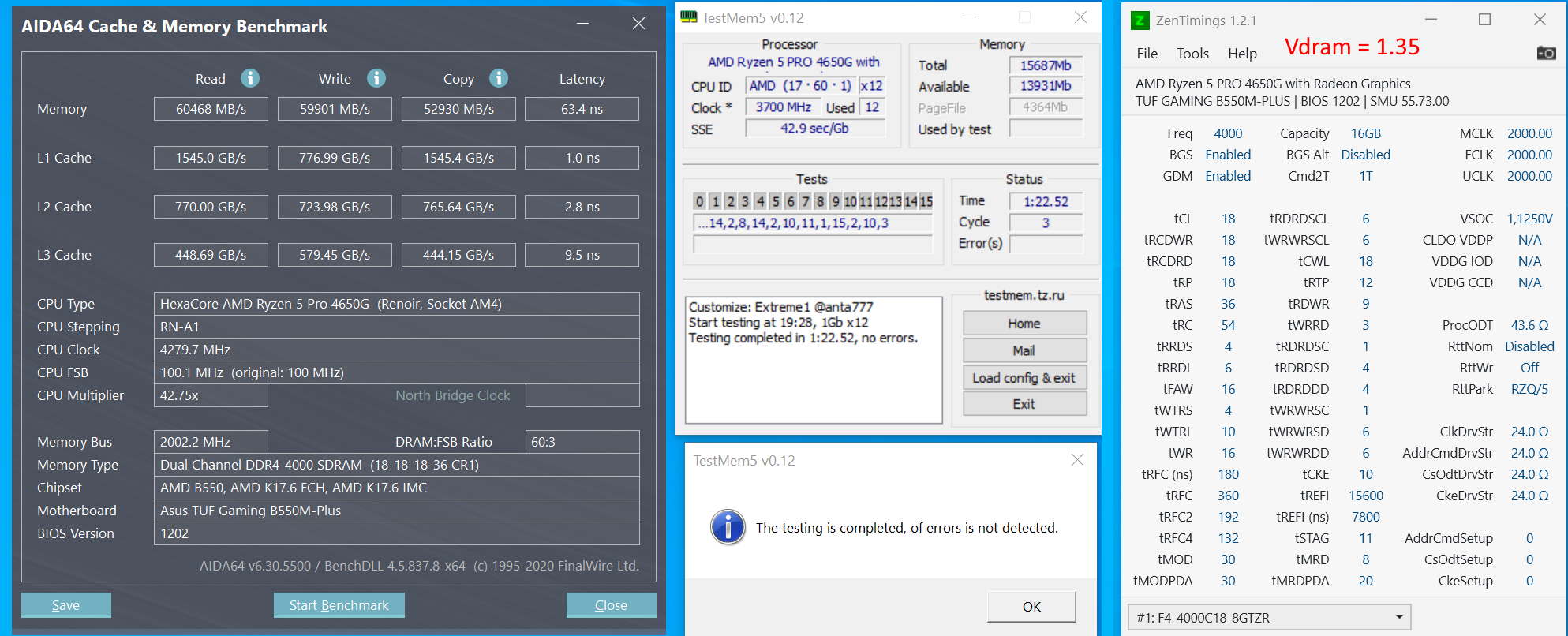The image size is (1568, 636).
Task: Click the info icon next to Write
Action: (x=376, y=78)
